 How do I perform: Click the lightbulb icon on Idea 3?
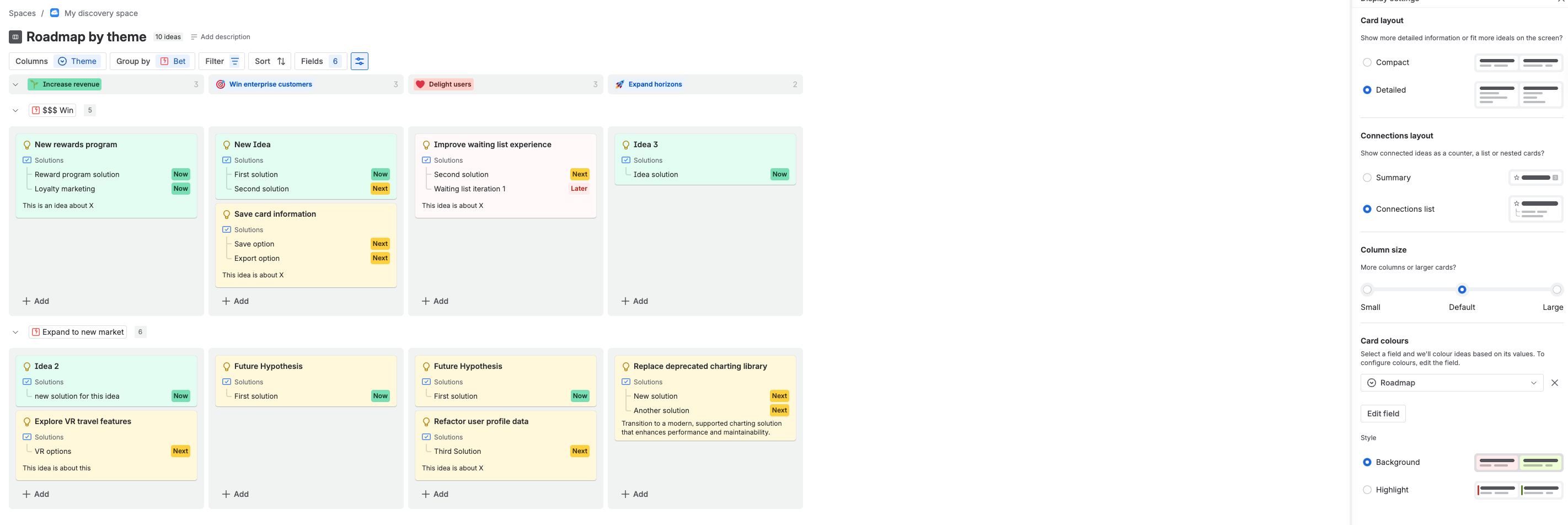[x=626, y=145]
